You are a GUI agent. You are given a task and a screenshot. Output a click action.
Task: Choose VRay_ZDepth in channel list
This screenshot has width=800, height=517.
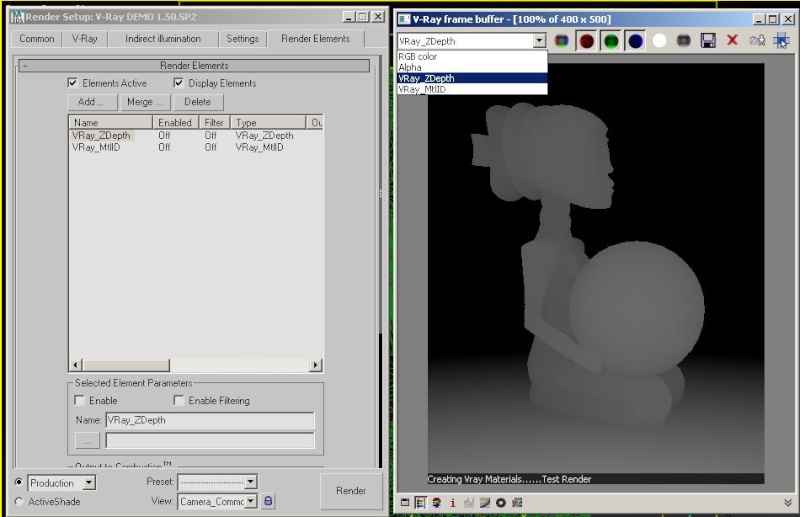point(472,78)
